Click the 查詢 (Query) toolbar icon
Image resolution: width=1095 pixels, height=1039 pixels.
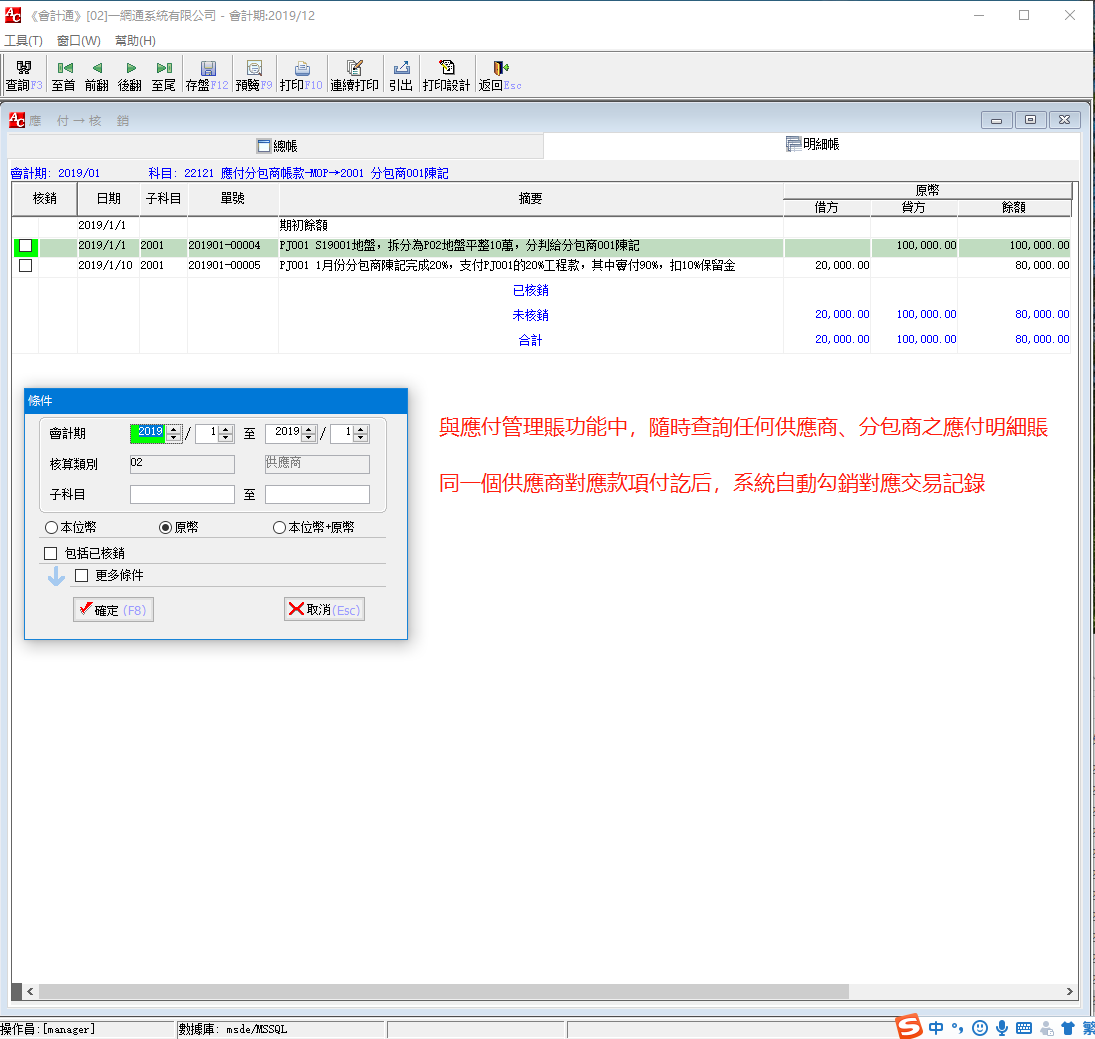(21, 74)
